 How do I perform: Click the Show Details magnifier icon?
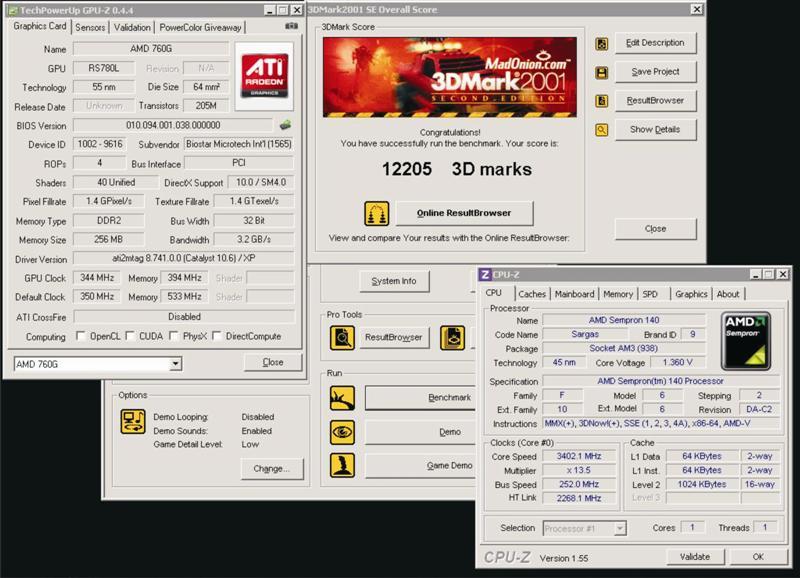coord(602,130)
